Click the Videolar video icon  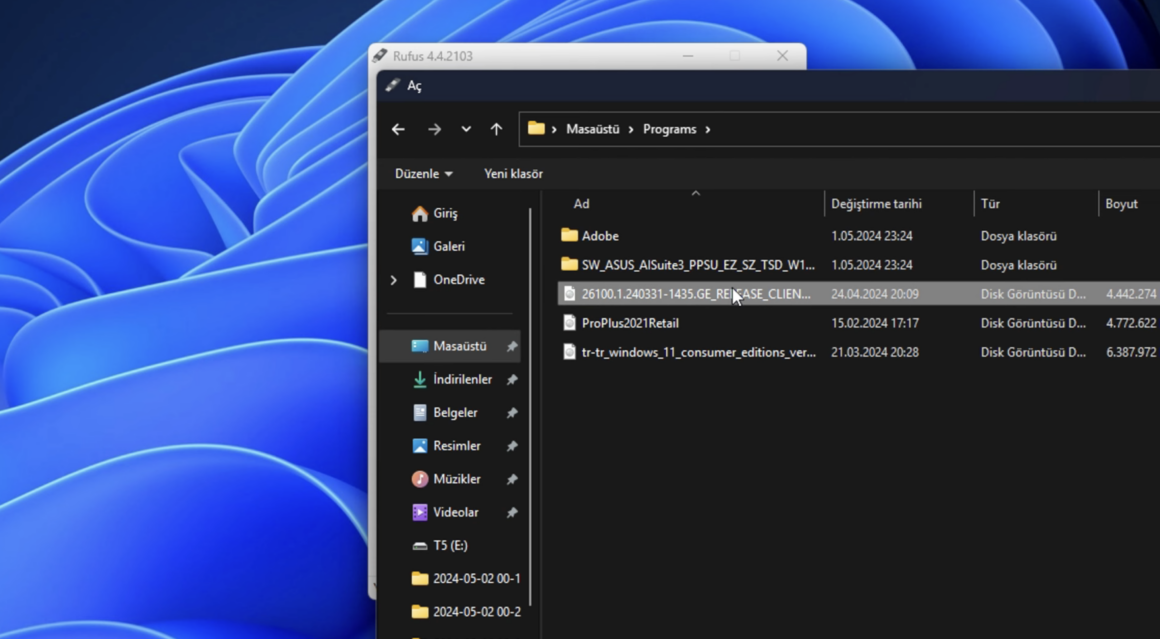point(419,512)
